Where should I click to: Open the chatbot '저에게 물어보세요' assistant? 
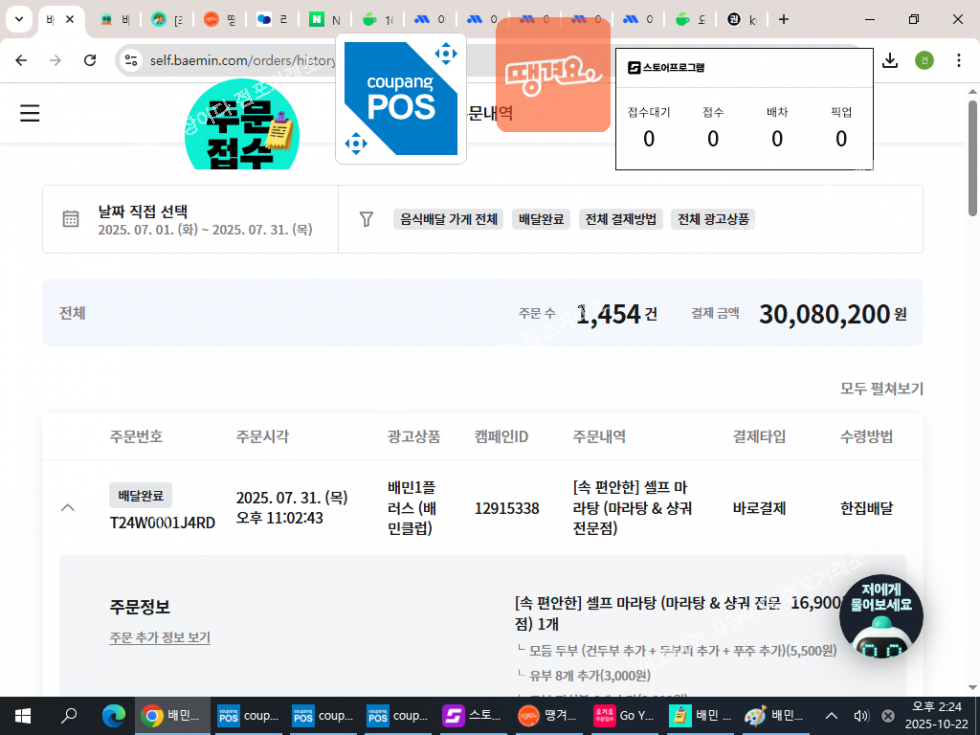pyautogui.click(x=880, y=618)
